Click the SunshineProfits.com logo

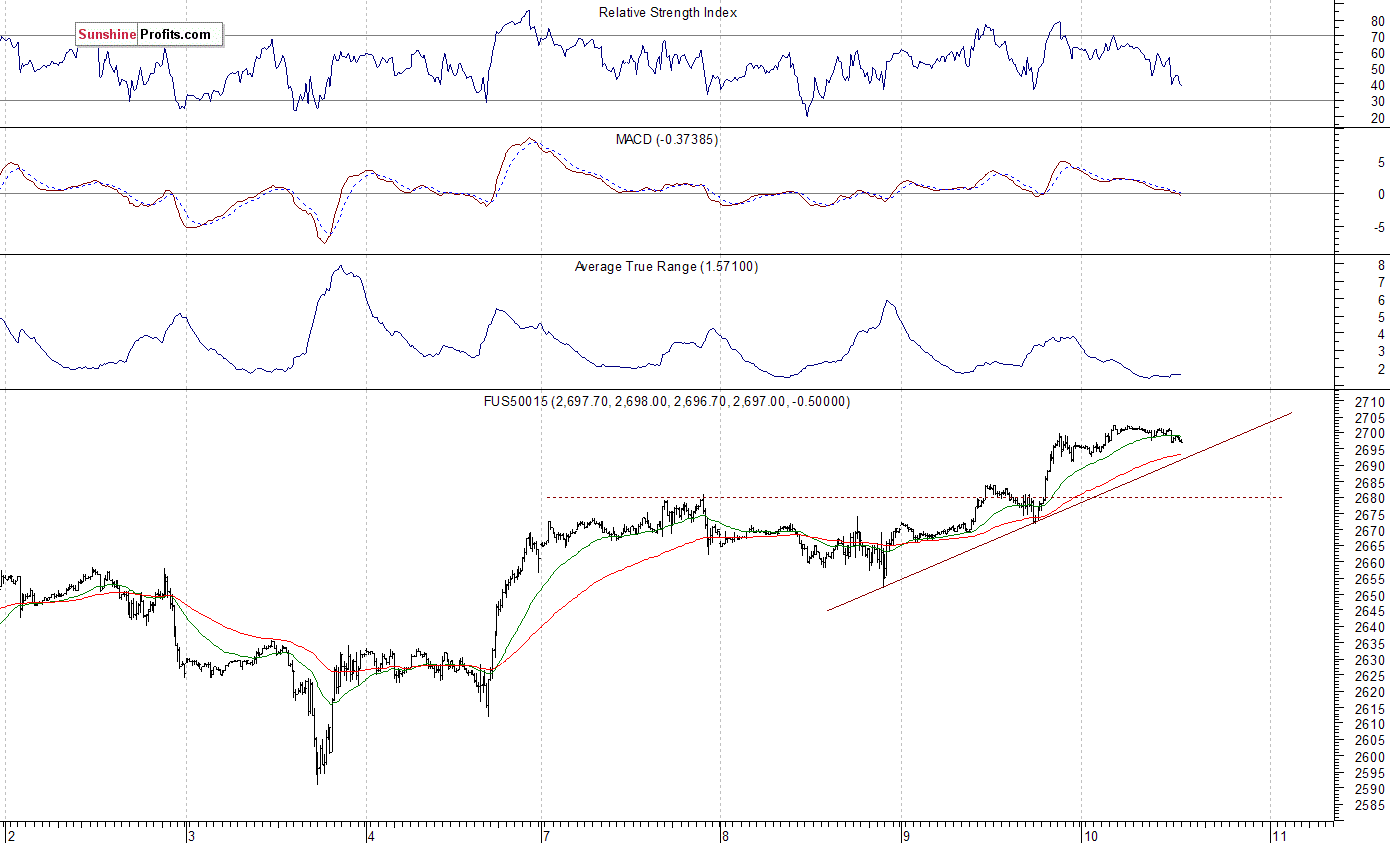tap(149, 35)
